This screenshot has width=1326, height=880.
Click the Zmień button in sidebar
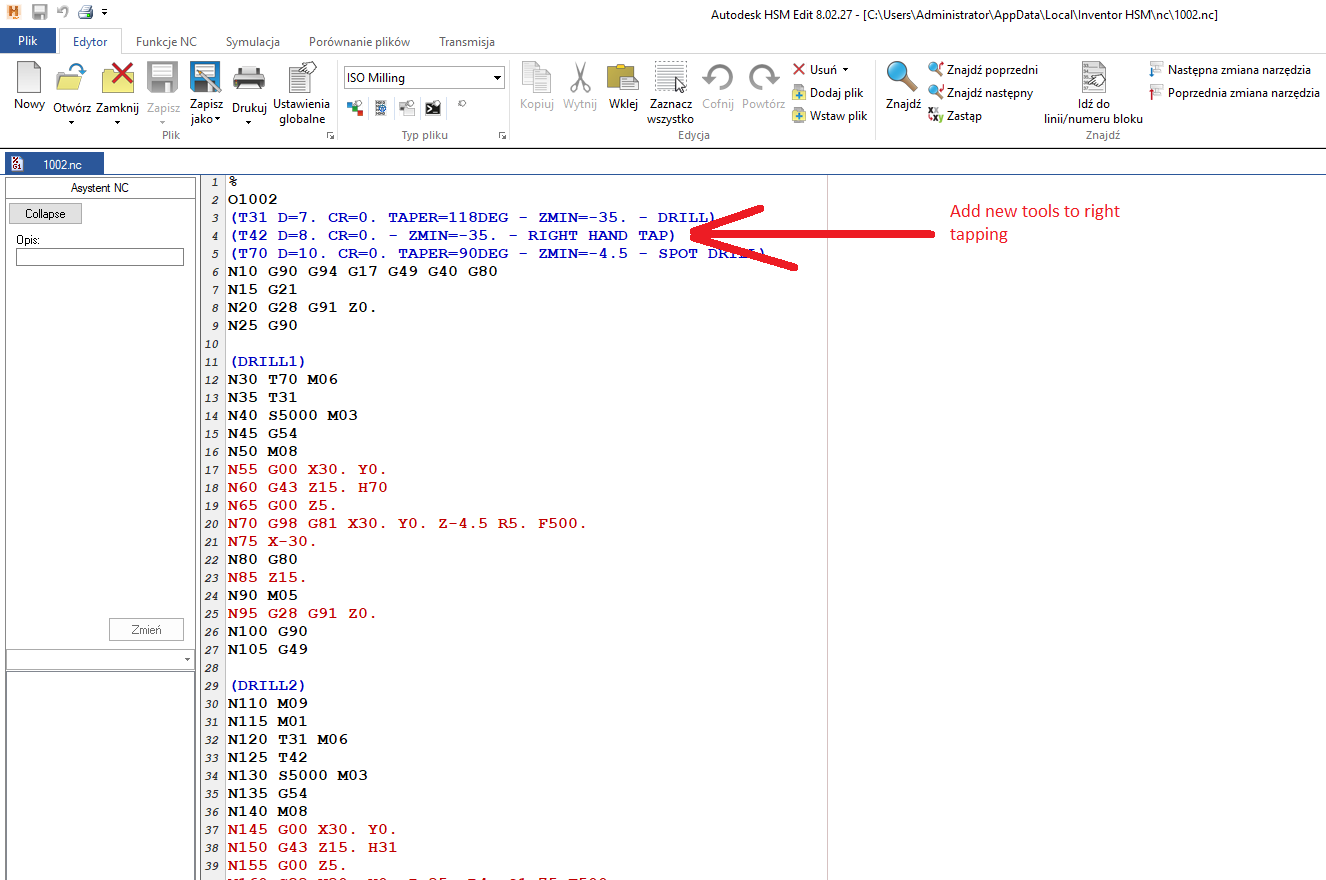click(x=146, y=629)
